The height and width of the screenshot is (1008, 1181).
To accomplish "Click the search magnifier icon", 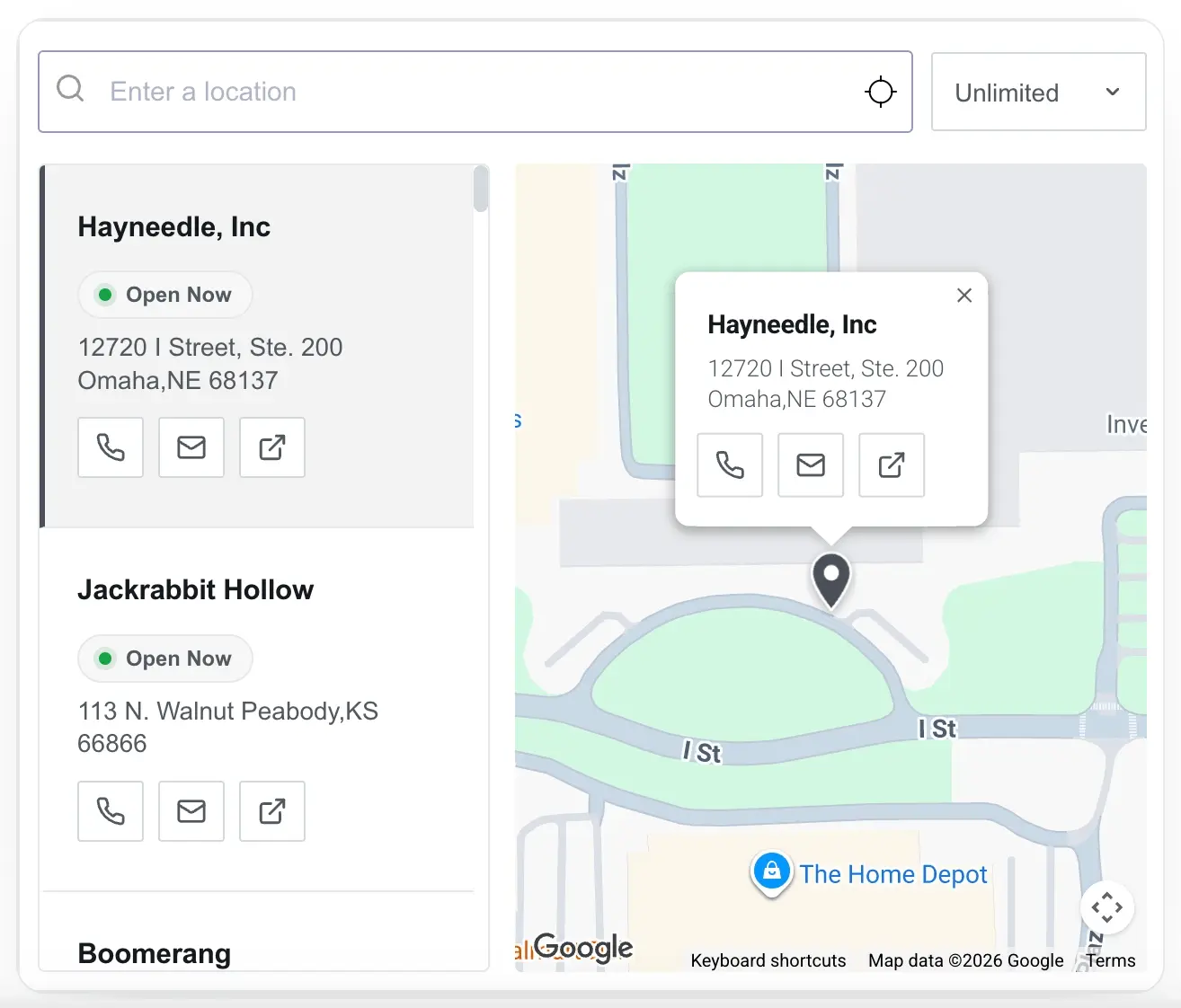I will (70, 89).
